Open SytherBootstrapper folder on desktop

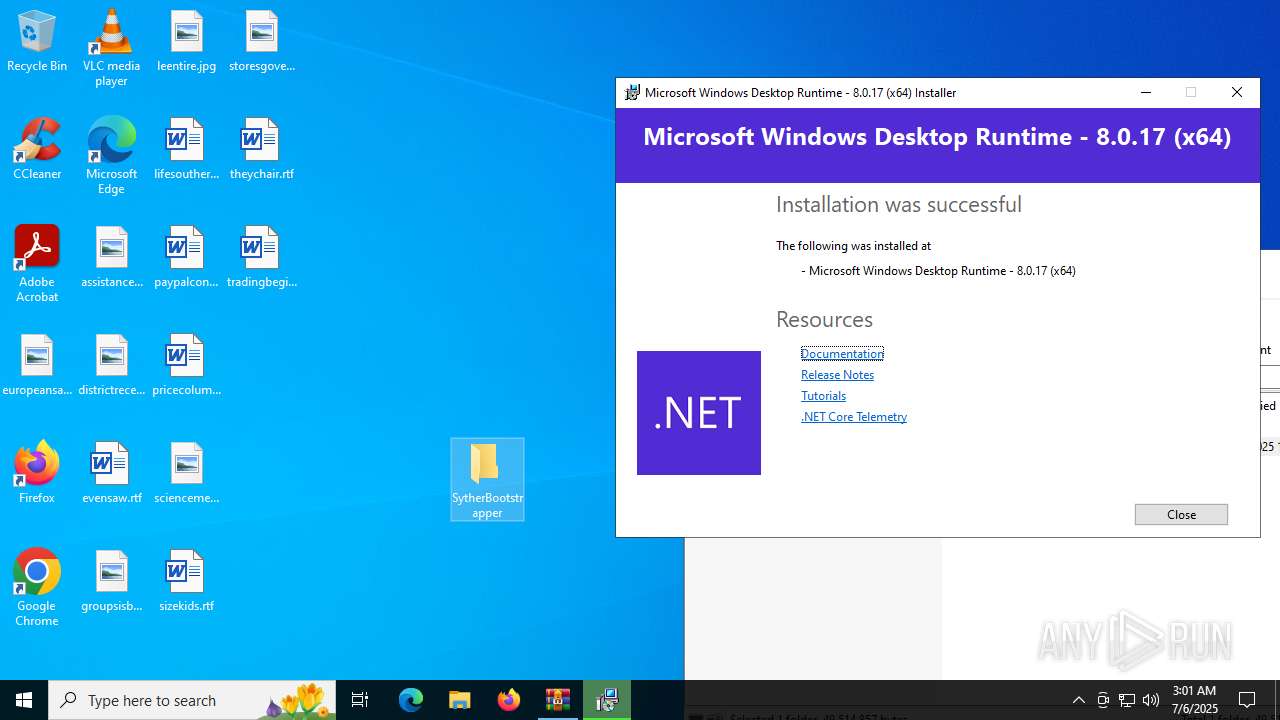coord(487,480)
